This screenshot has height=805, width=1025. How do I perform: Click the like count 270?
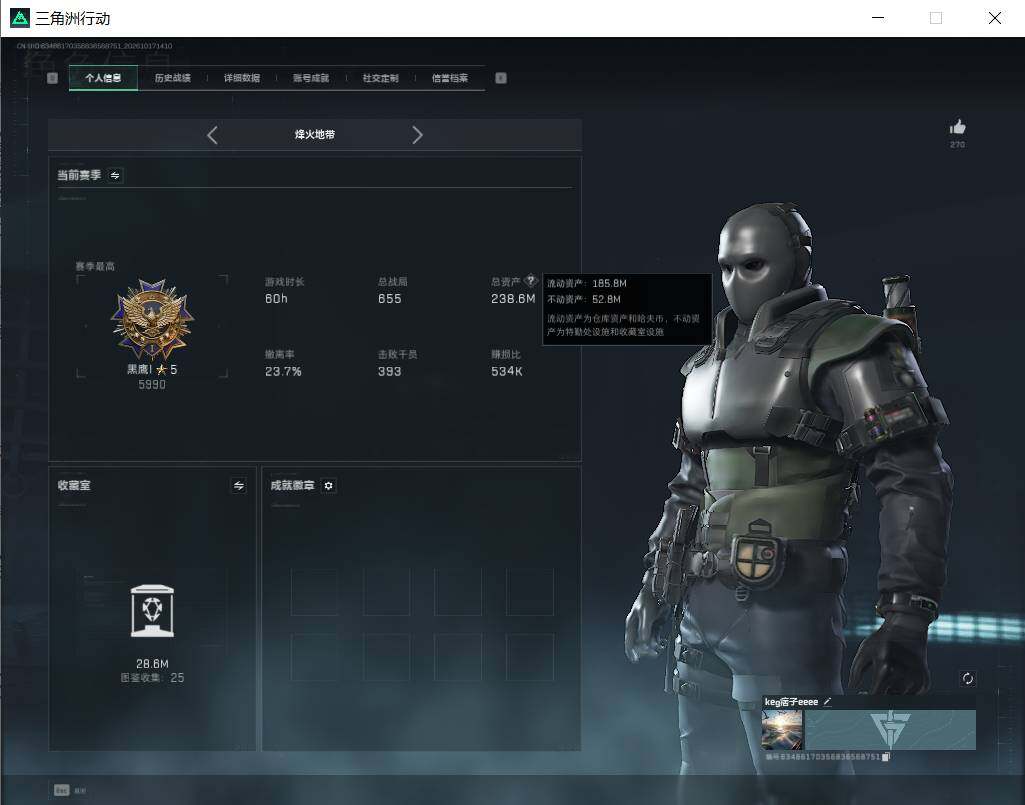958,145
